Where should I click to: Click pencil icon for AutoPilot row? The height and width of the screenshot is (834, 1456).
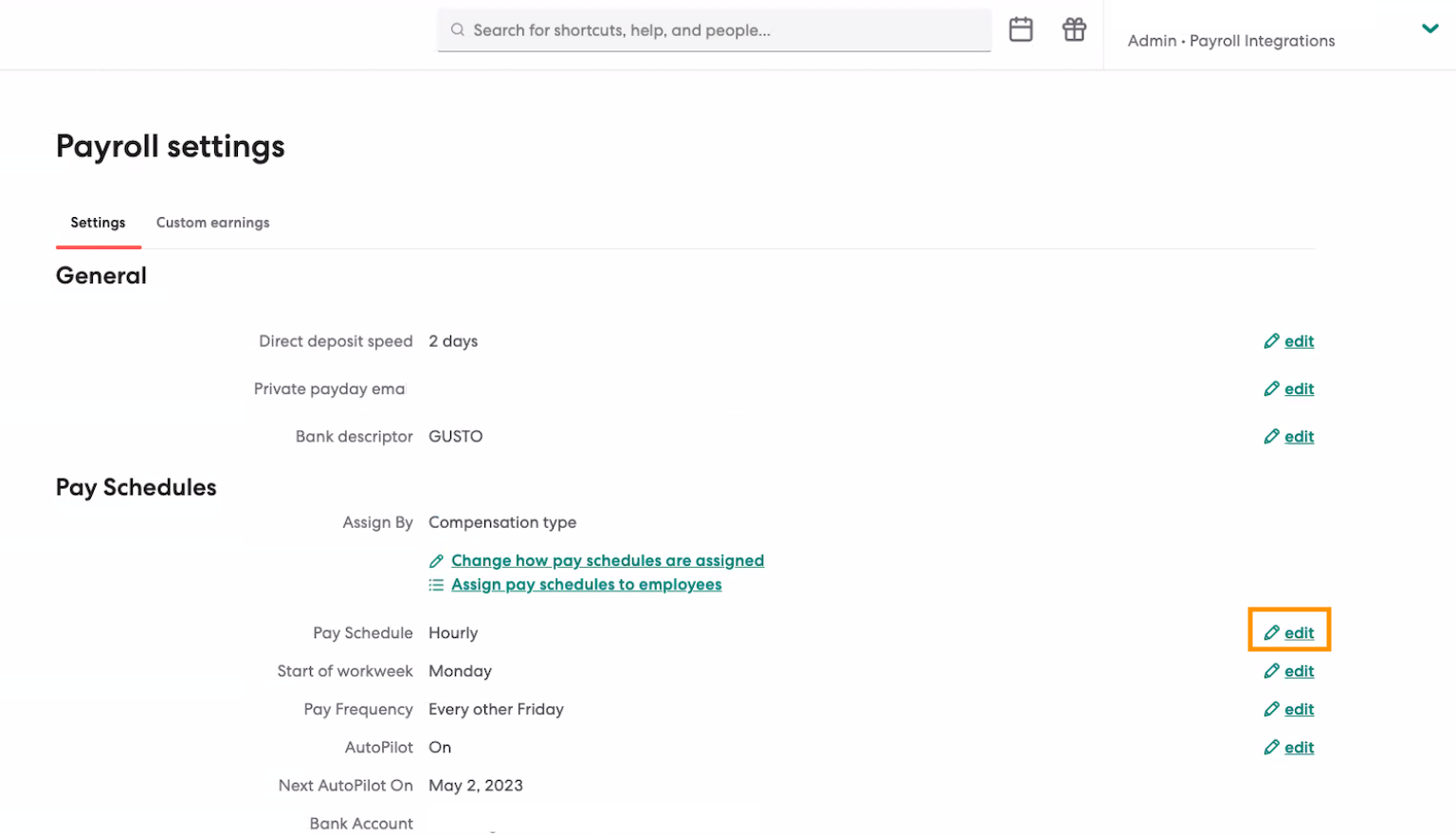click(x=1271, y=748)
